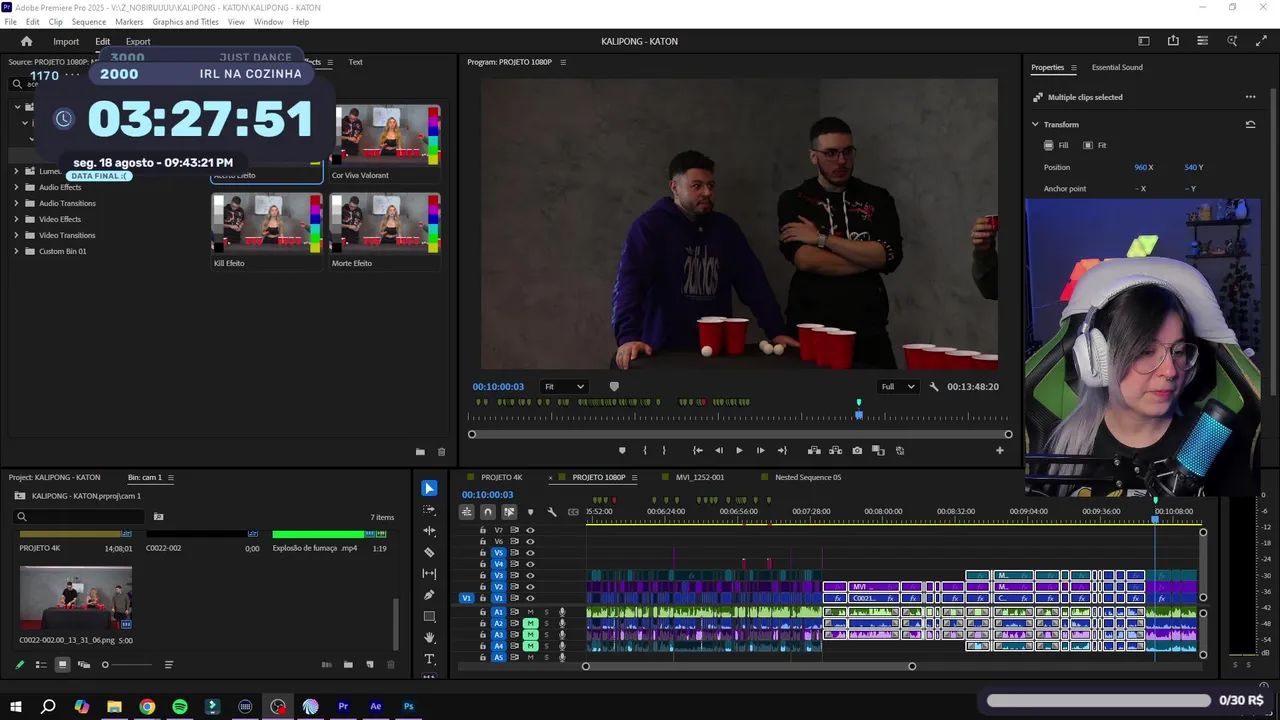Click Mark In button in Program monitor
The width and height of the screenshot is (1280, 720).
click(644, 450)
